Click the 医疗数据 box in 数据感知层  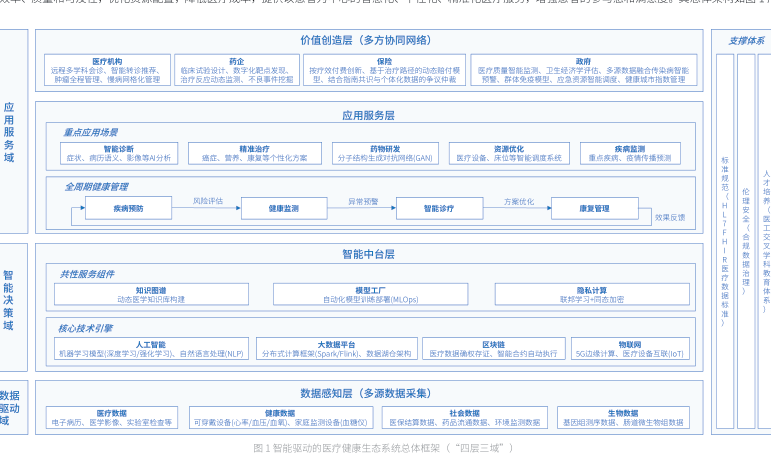[112, 417]
